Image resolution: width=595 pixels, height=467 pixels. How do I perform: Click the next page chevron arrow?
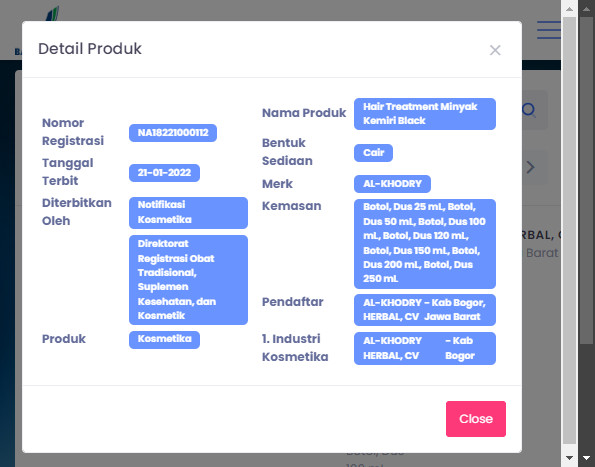[531, 167]
